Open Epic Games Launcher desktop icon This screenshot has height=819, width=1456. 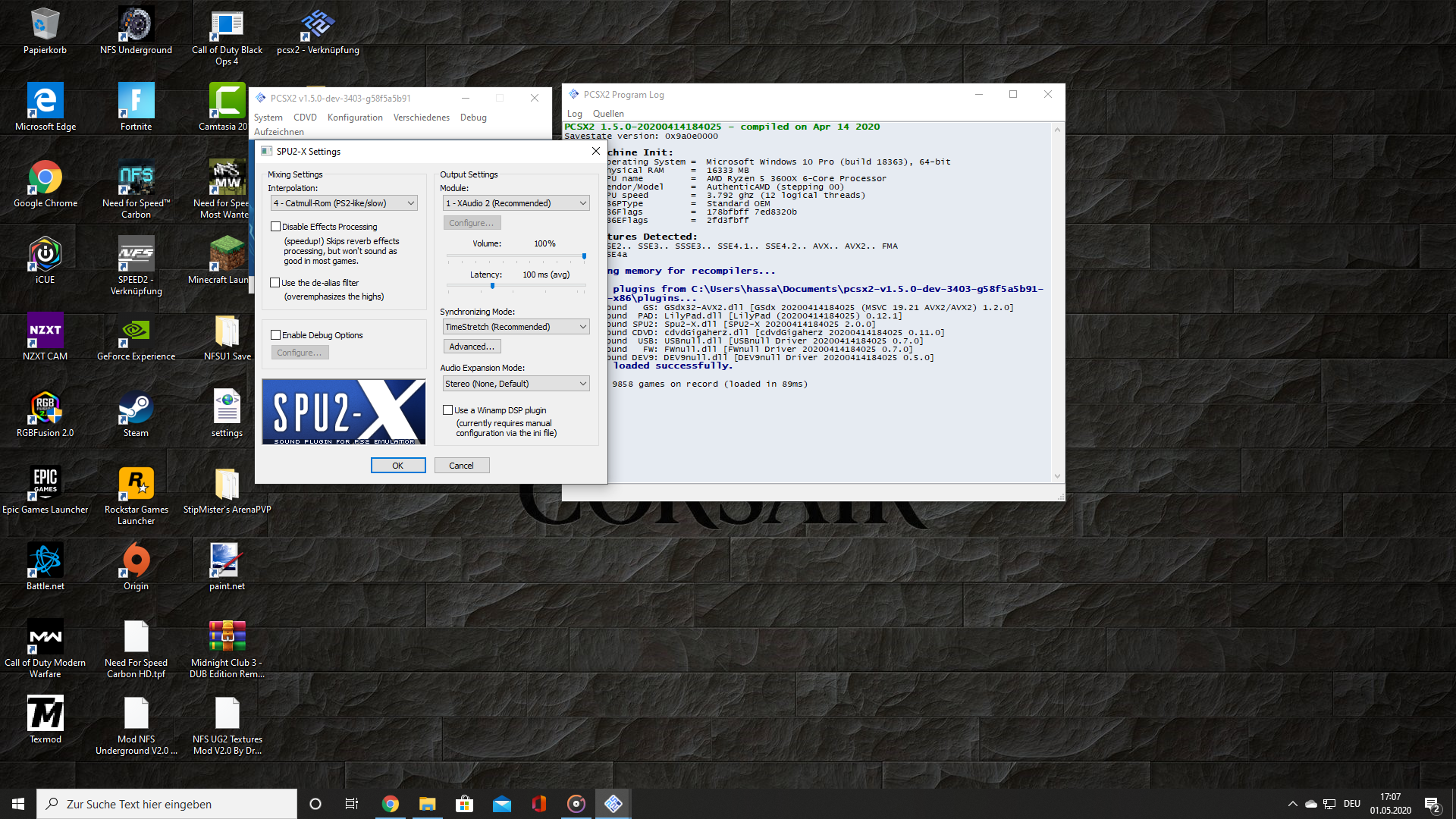coord(45,490)
